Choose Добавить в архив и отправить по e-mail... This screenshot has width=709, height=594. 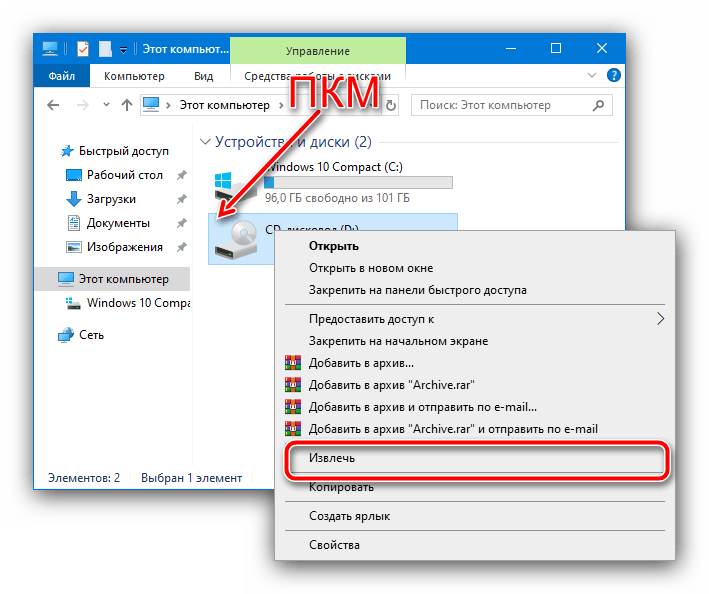(475, 407)
